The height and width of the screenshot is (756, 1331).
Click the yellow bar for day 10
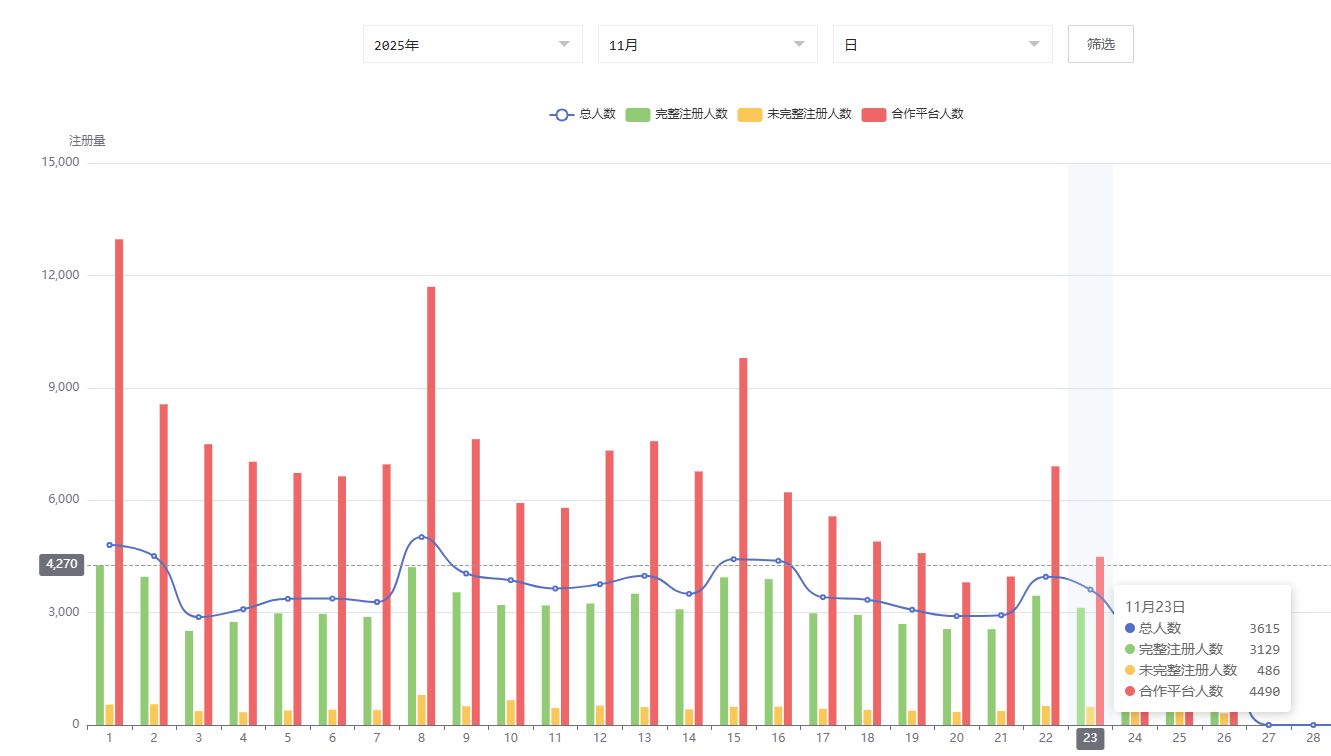pos(511,712)
